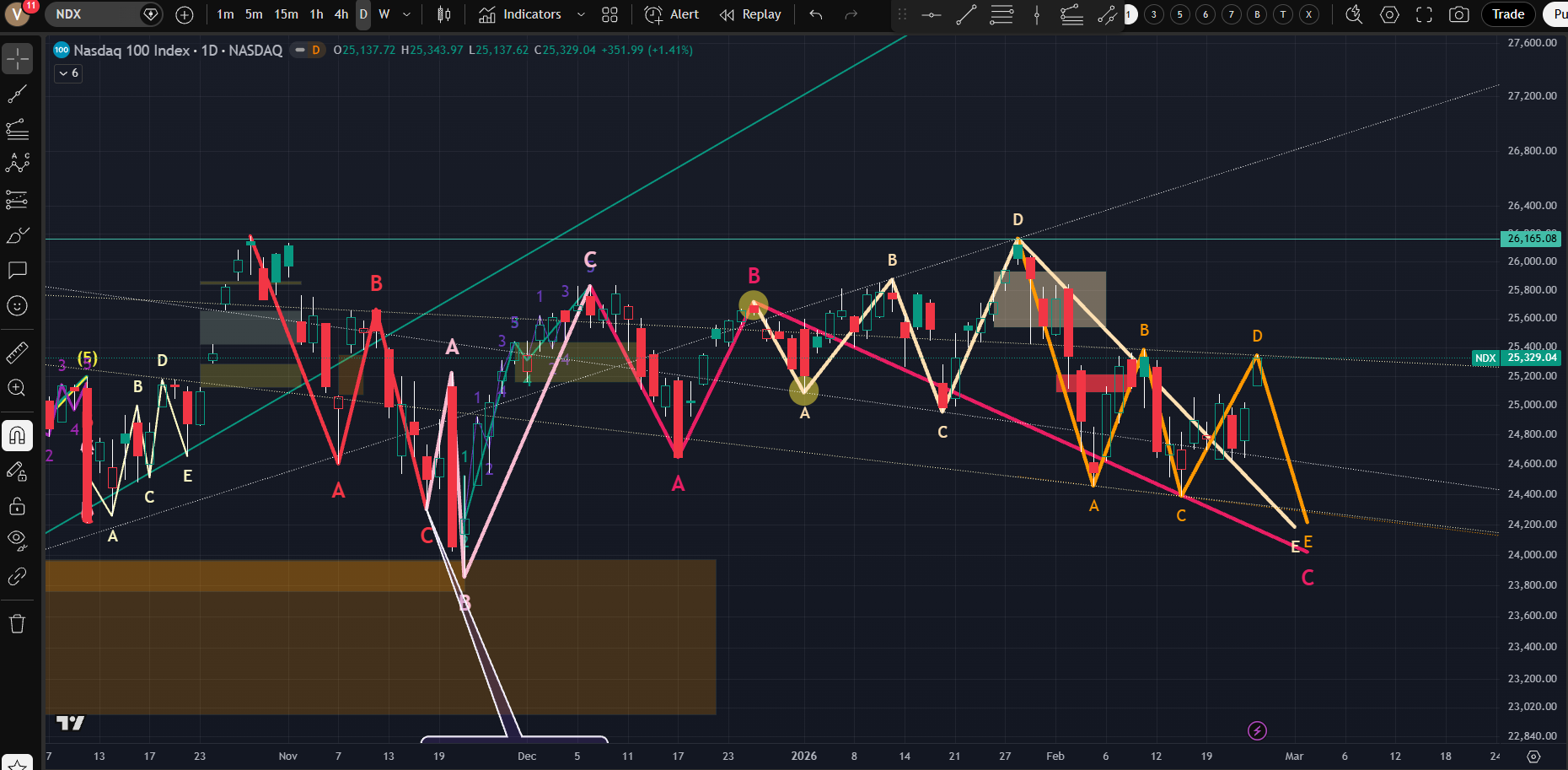The image size is (1568, 770).
Task: Open the NDX symbol search field
Action: point(93,14)
